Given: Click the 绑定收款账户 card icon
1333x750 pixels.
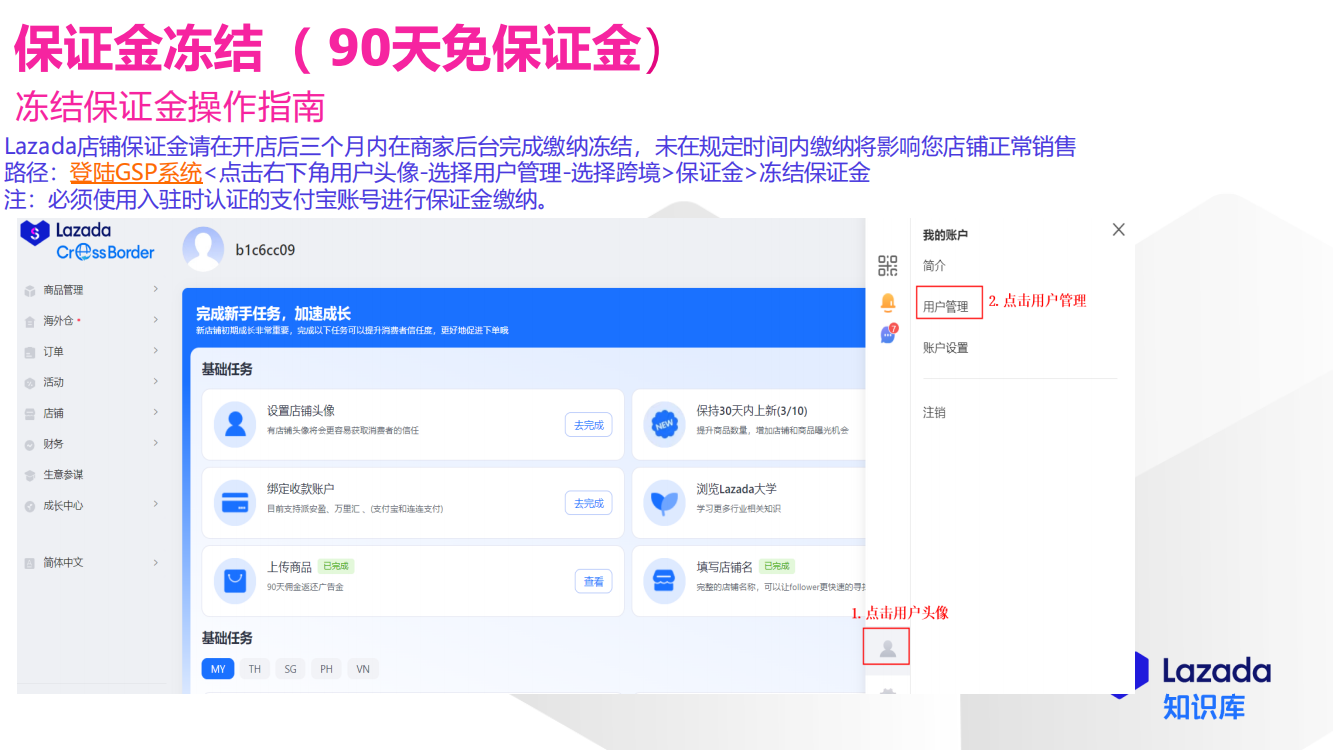Looking at the screenshot, I should (x=235, y=502).
